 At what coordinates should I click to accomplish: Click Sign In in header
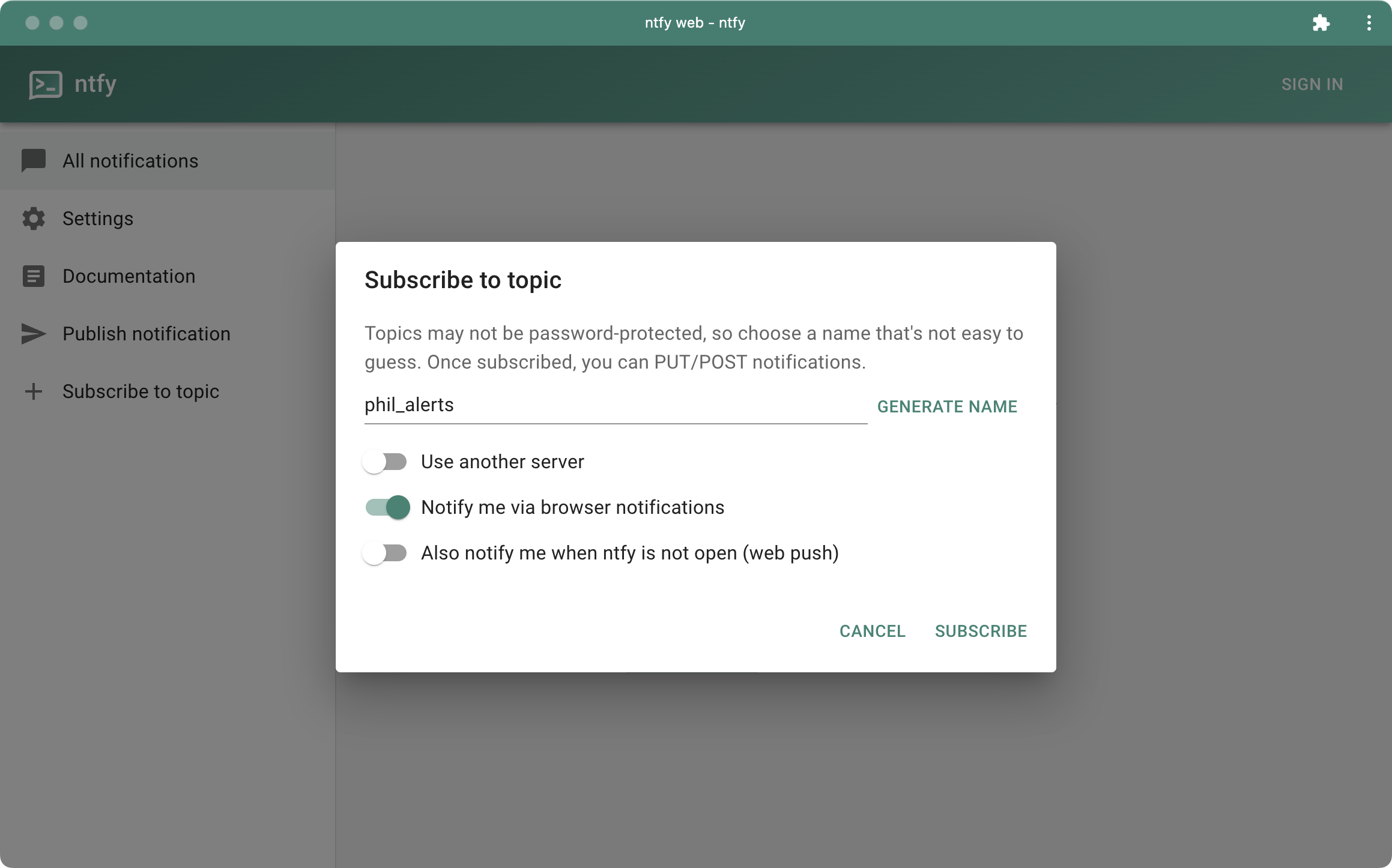click(1312, 85)
